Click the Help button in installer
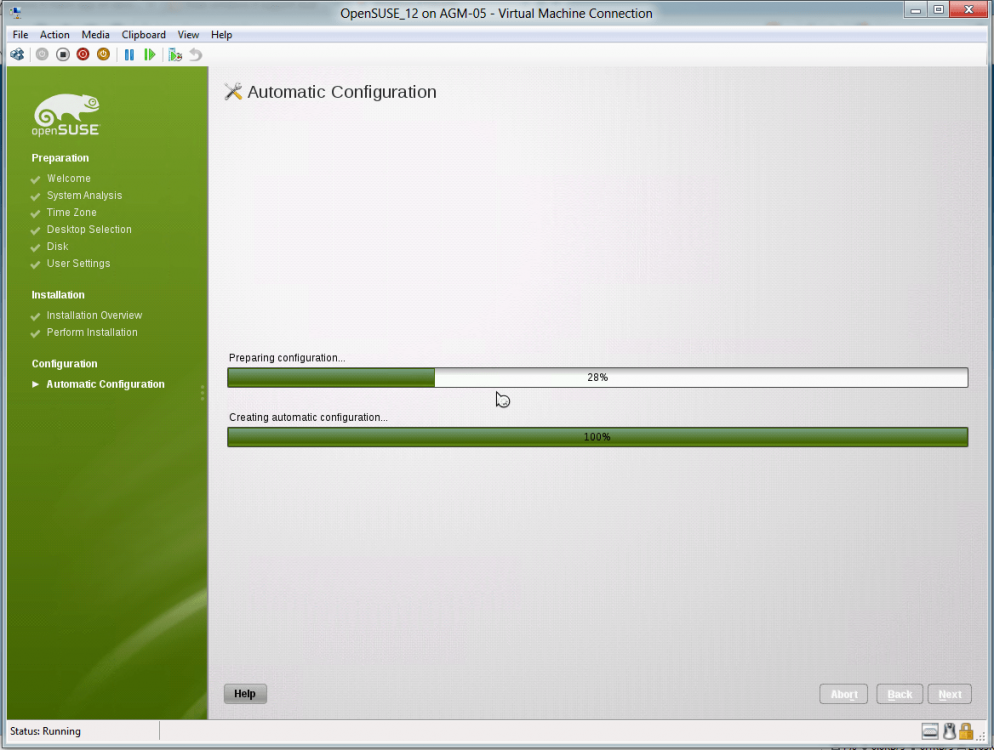The image size is (994, 750). tap(245, 694)
